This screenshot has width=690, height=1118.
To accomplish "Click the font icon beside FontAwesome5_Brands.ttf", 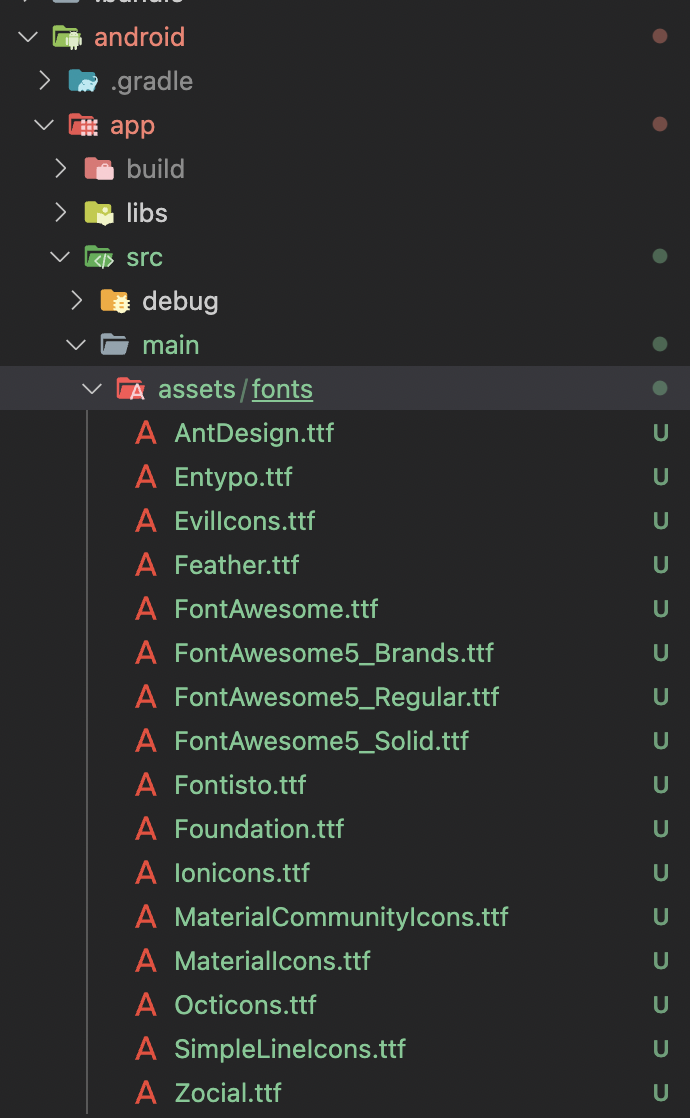I will (146, 653).
